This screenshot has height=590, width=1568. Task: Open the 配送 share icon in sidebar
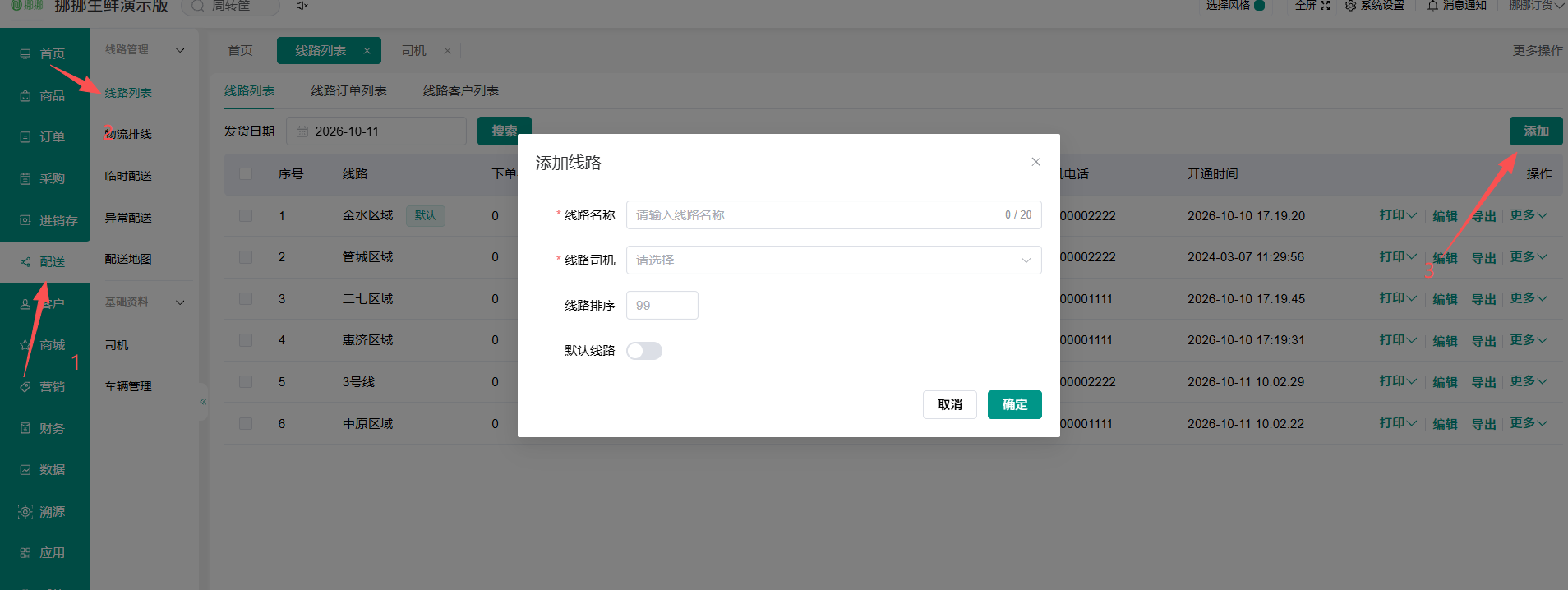(x=25, y=261)
